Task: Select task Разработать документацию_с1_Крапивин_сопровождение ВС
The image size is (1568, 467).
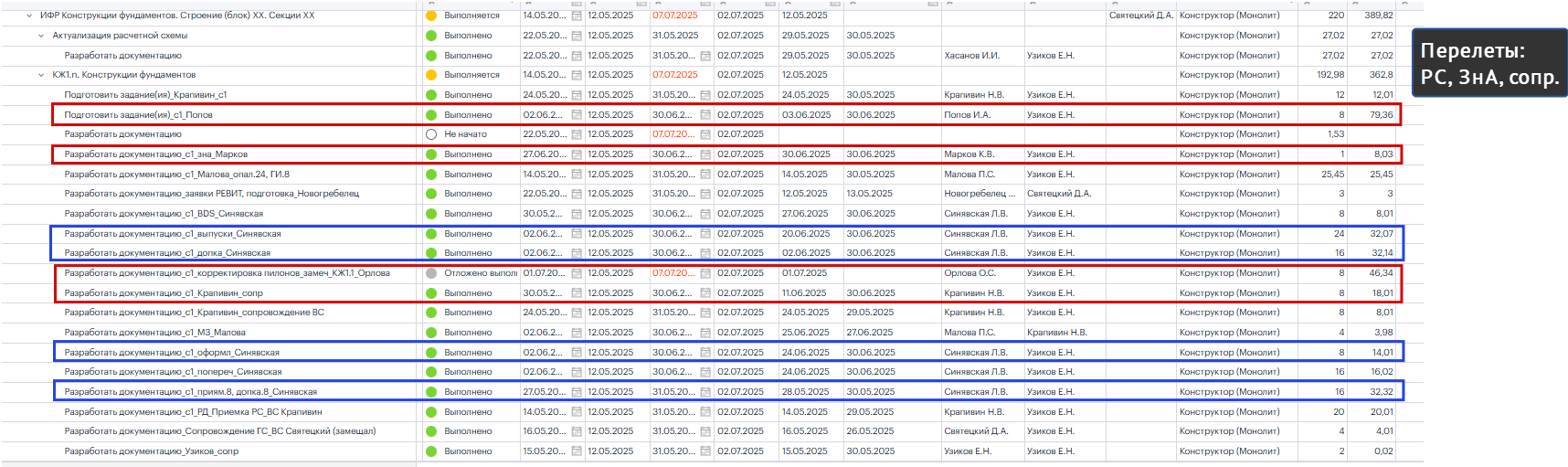Action: [x=194, y=313]
